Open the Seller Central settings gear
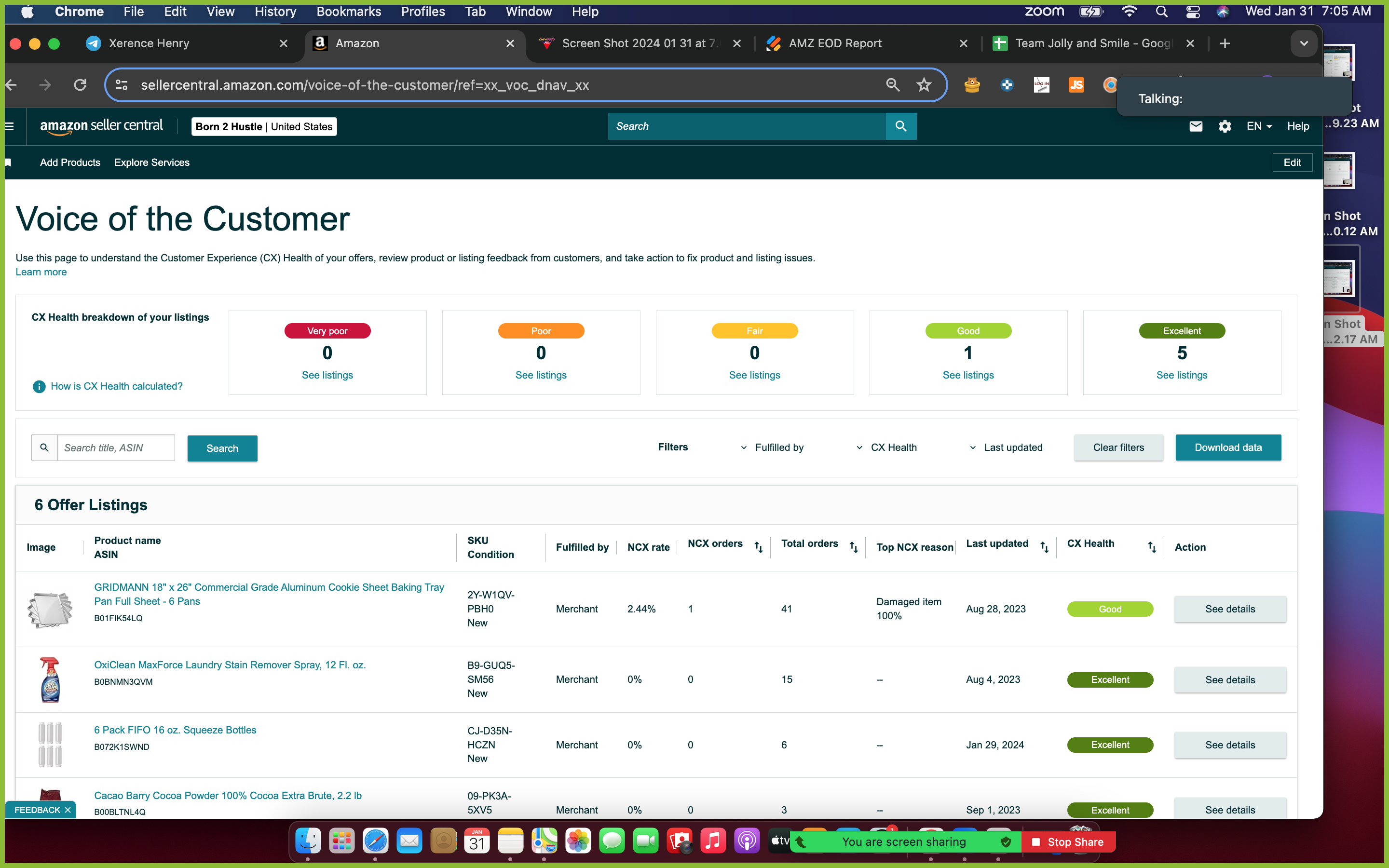This screenshot has height=868, width=1389. 1225,126
